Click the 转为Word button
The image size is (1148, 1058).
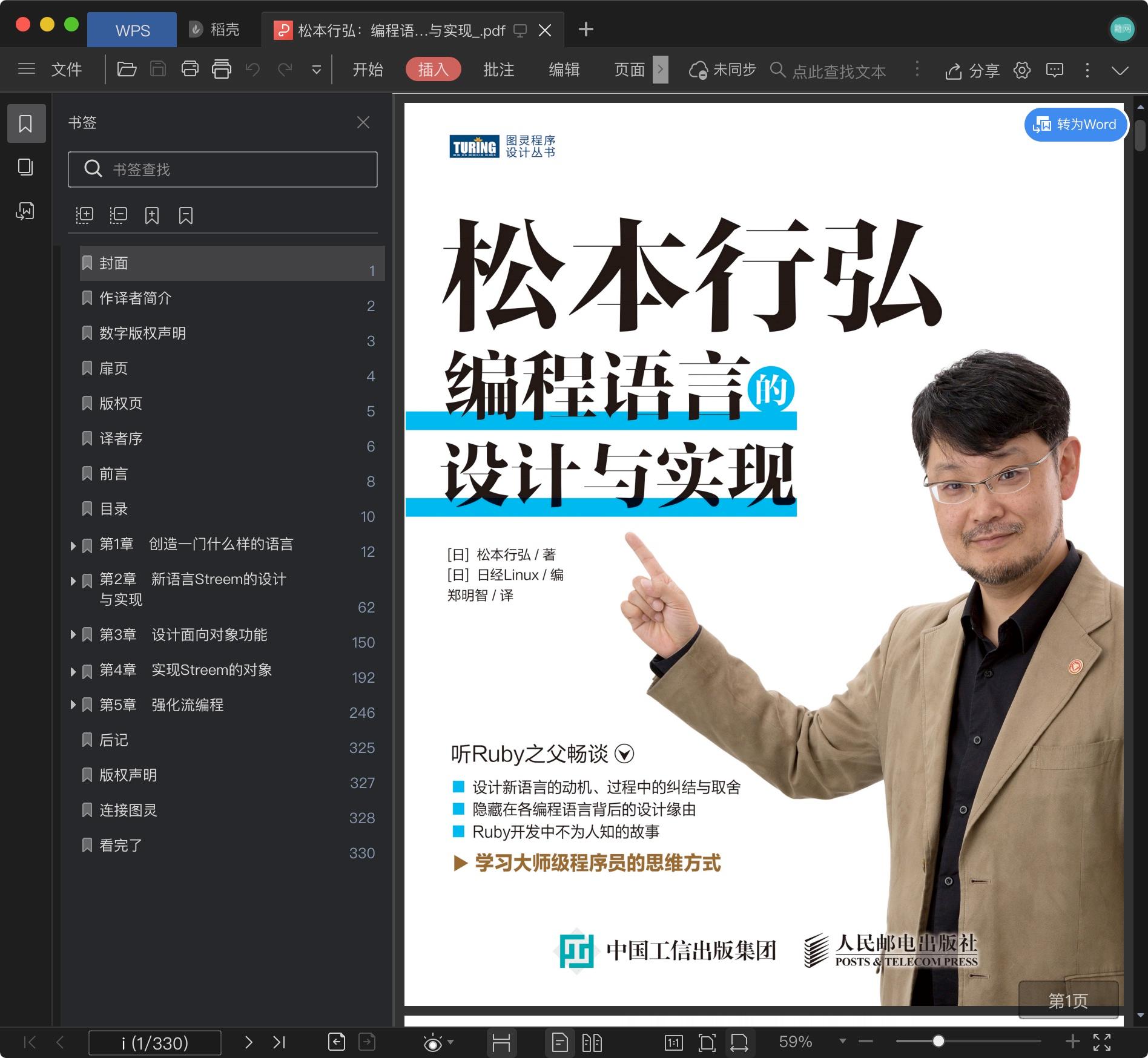pyautogui.click(x=1076, y=124)
